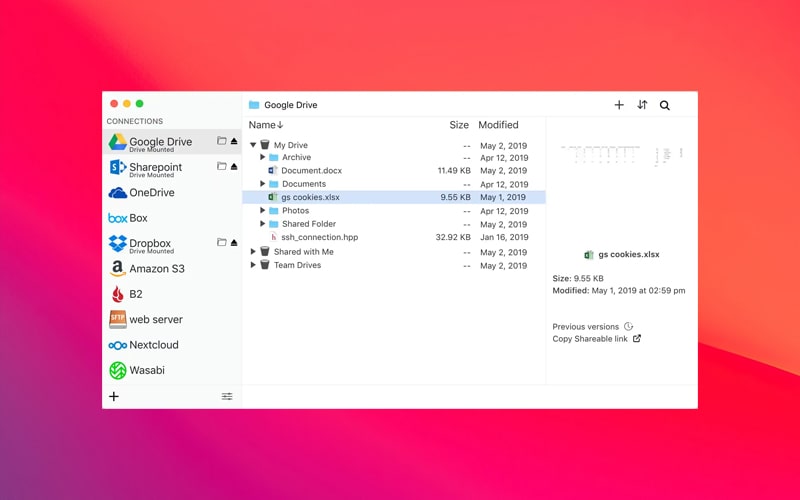Image resolution: width=800 pixels, height=500 pixels.
Task: Eject the Dropbox mounted drive
Action: coord(234,243)
